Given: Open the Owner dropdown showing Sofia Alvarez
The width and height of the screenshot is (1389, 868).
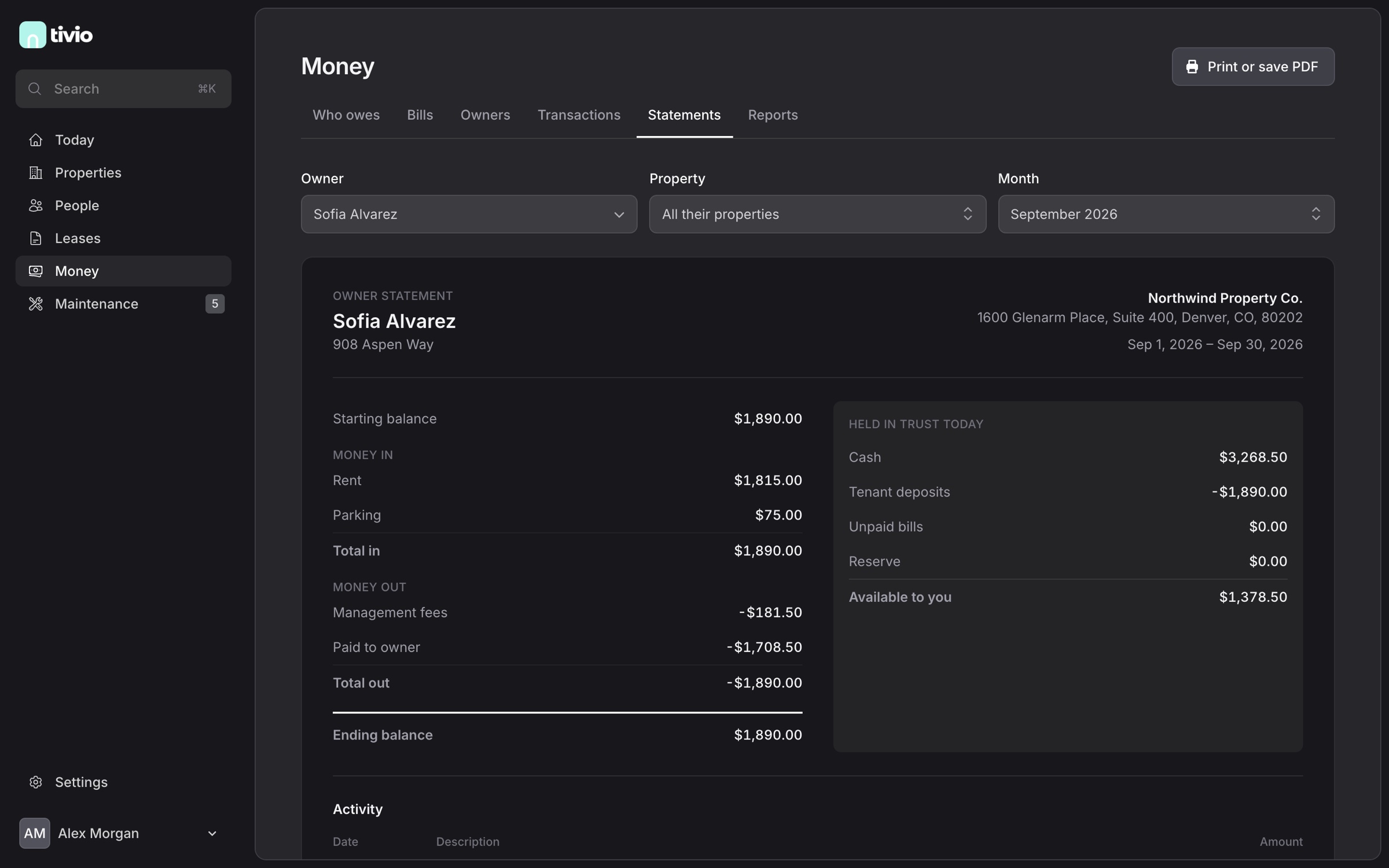Looking at the screenshot, I should tap(469, 214).
